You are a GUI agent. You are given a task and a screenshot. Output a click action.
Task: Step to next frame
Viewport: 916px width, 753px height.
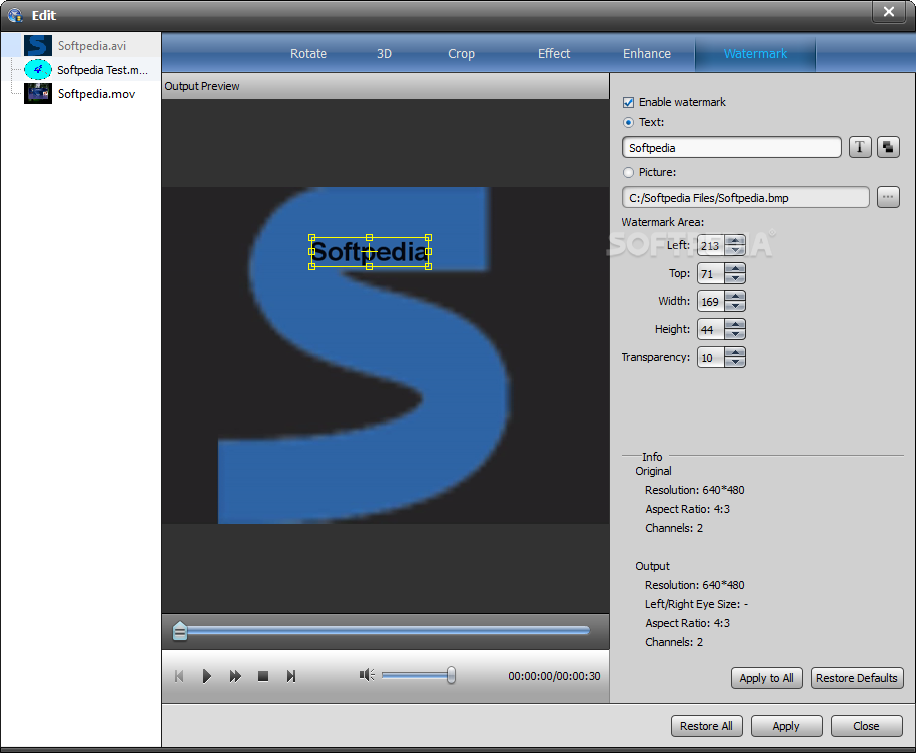(x=290, y=676)
